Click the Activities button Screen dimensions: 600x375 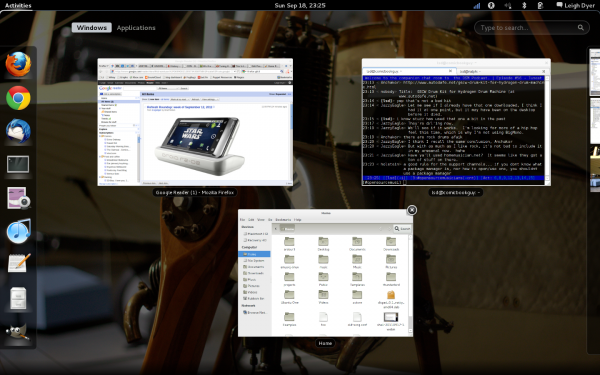click(x=18, y=5)
